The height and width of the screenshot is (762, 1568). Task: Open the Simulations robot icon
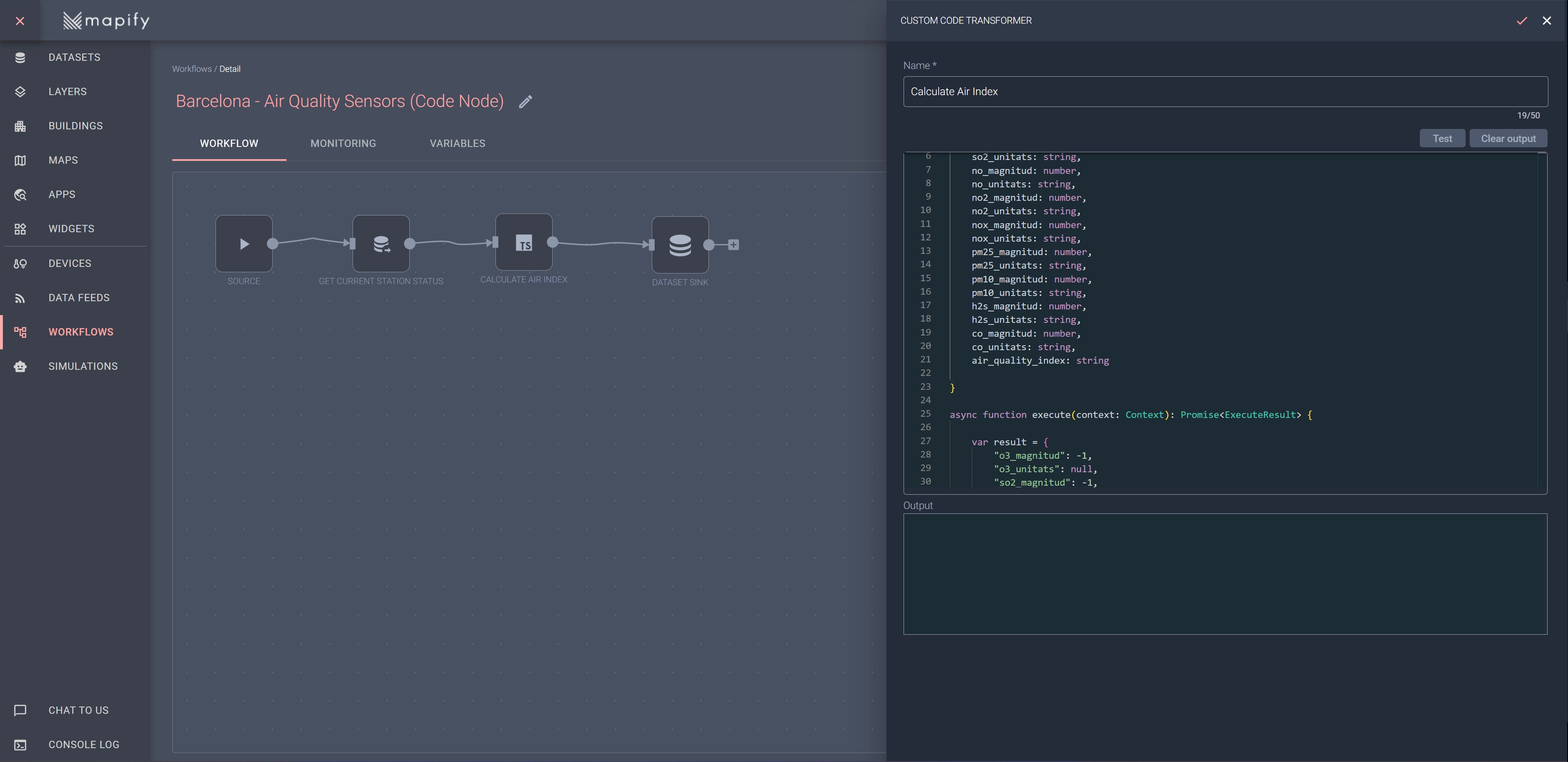pos(20,367)
